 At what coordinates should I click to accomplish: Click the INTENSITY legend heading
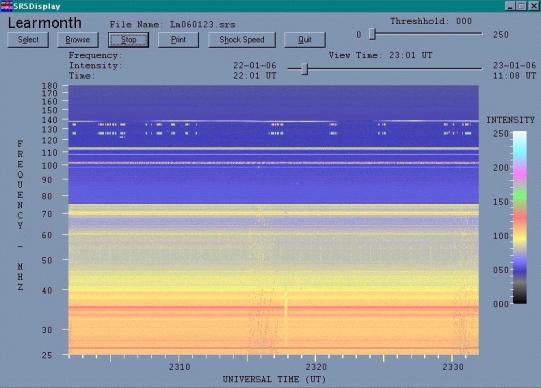510,120
